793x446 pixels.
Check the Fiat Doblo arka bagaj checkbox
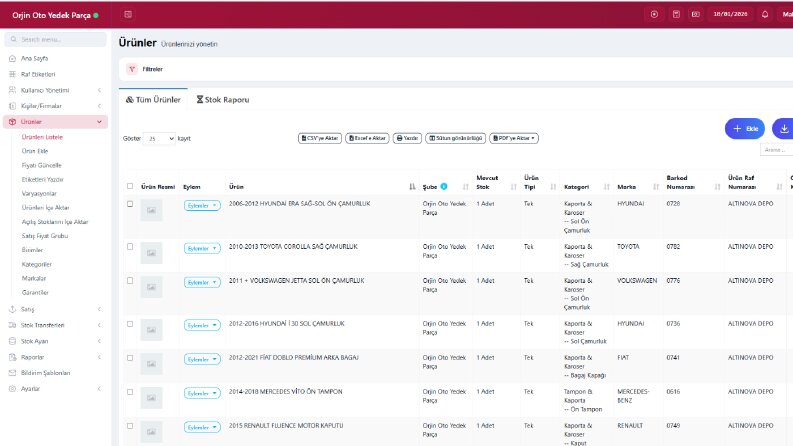click(x=130, y=358)
